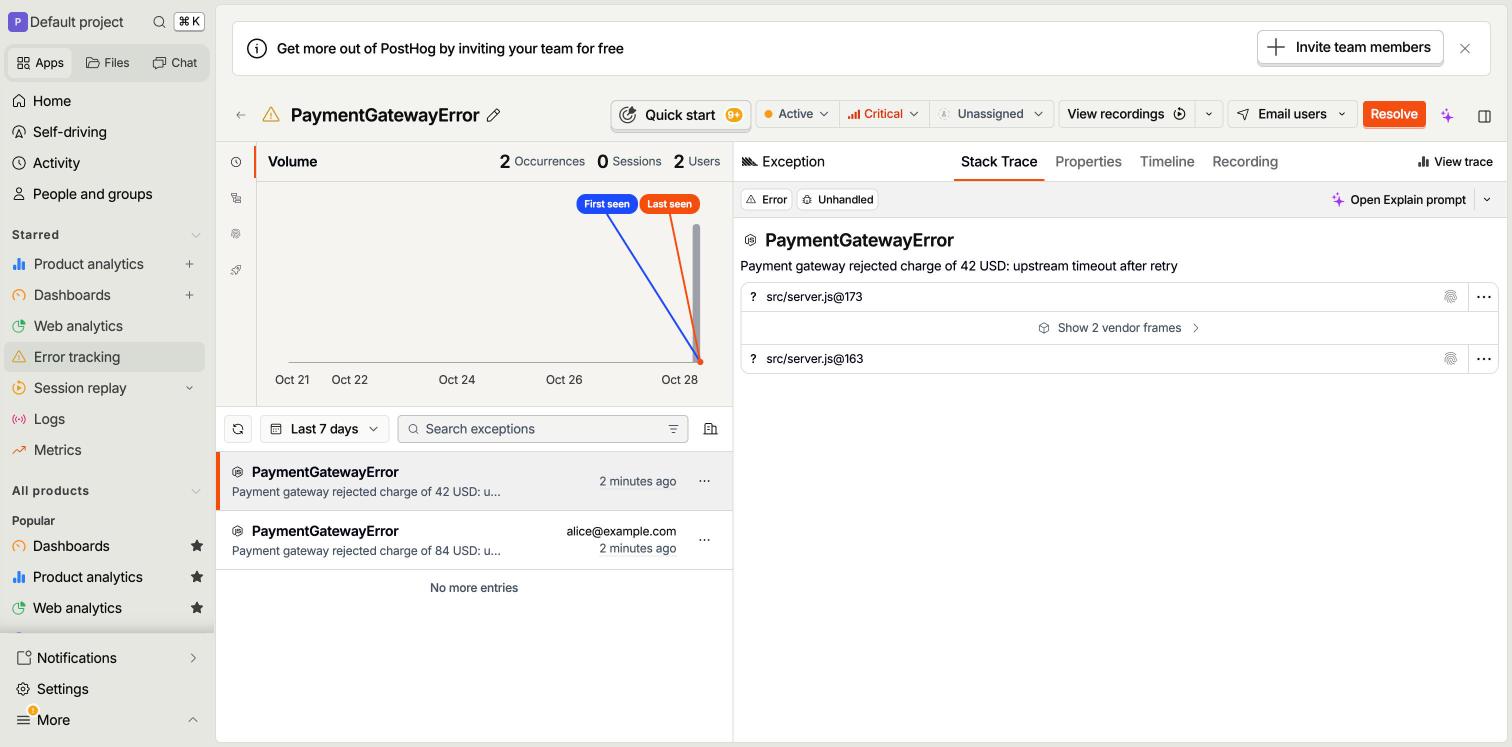The image size is (1512, 747).
Task: Click the View trace button
Action: pos(1455,162)
